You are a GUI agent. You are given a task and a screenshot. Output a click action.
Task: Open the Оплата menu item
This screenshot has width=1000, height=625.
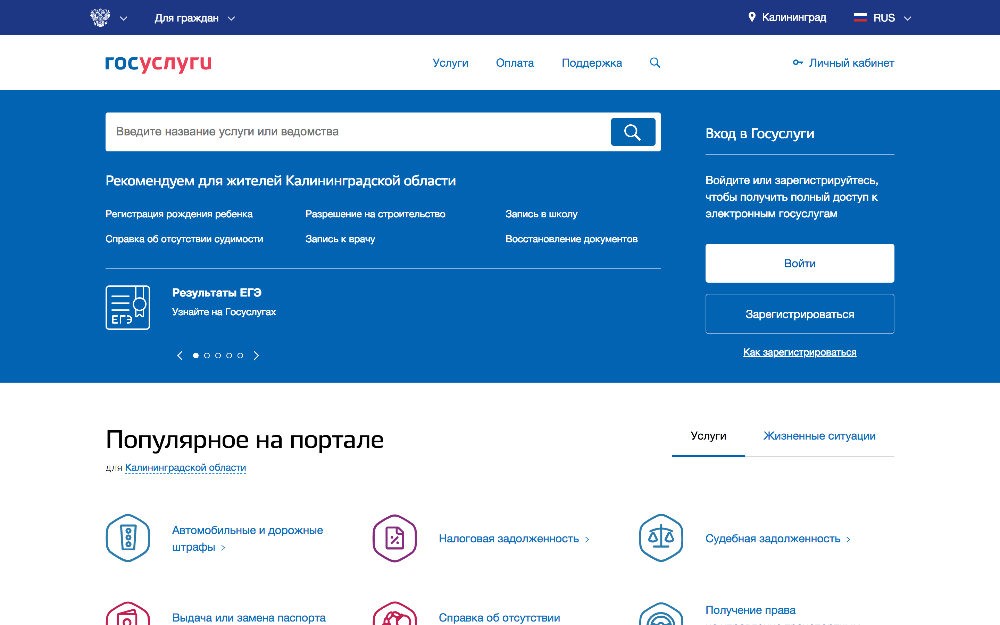coord(515,62)
